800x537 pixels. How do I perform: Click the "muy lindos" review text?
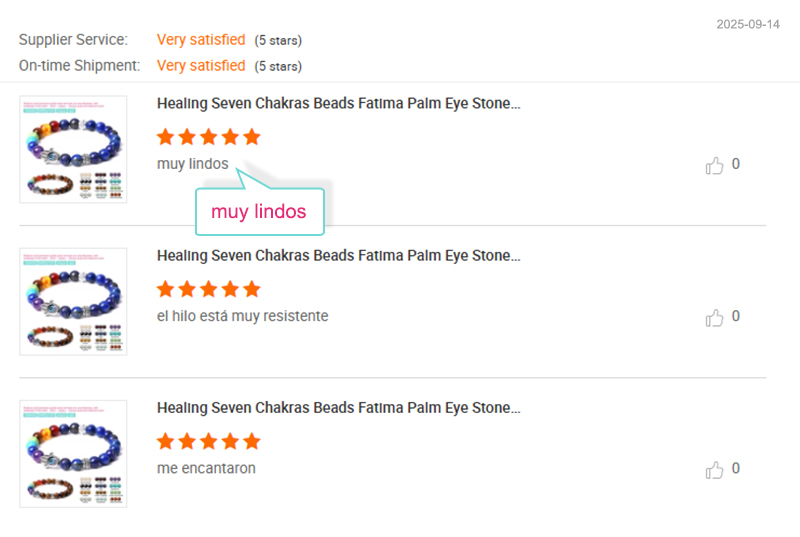click(192, 164)
